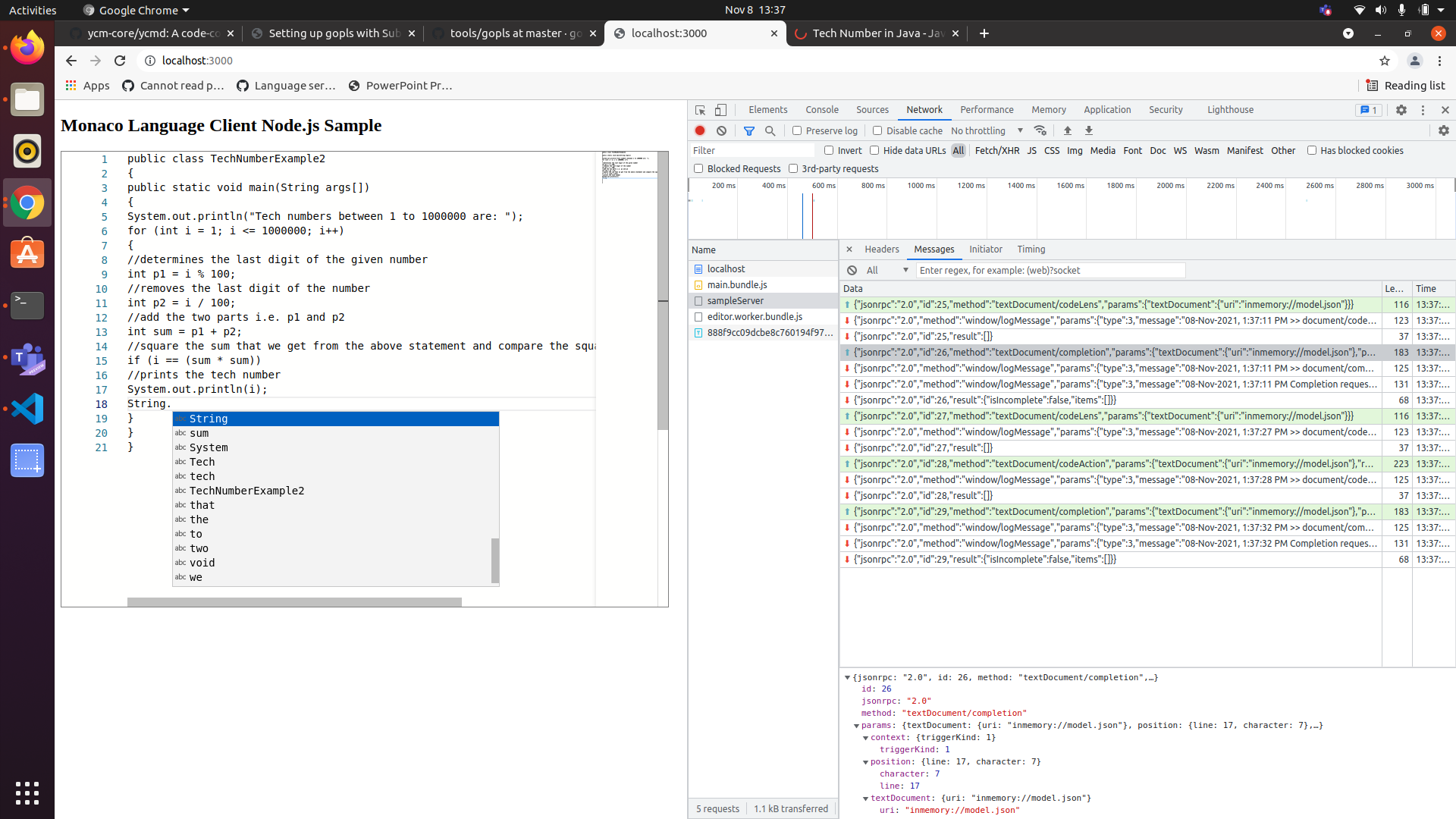
Task: Open DevTools settings gear icon
Action: point(1401,110)
